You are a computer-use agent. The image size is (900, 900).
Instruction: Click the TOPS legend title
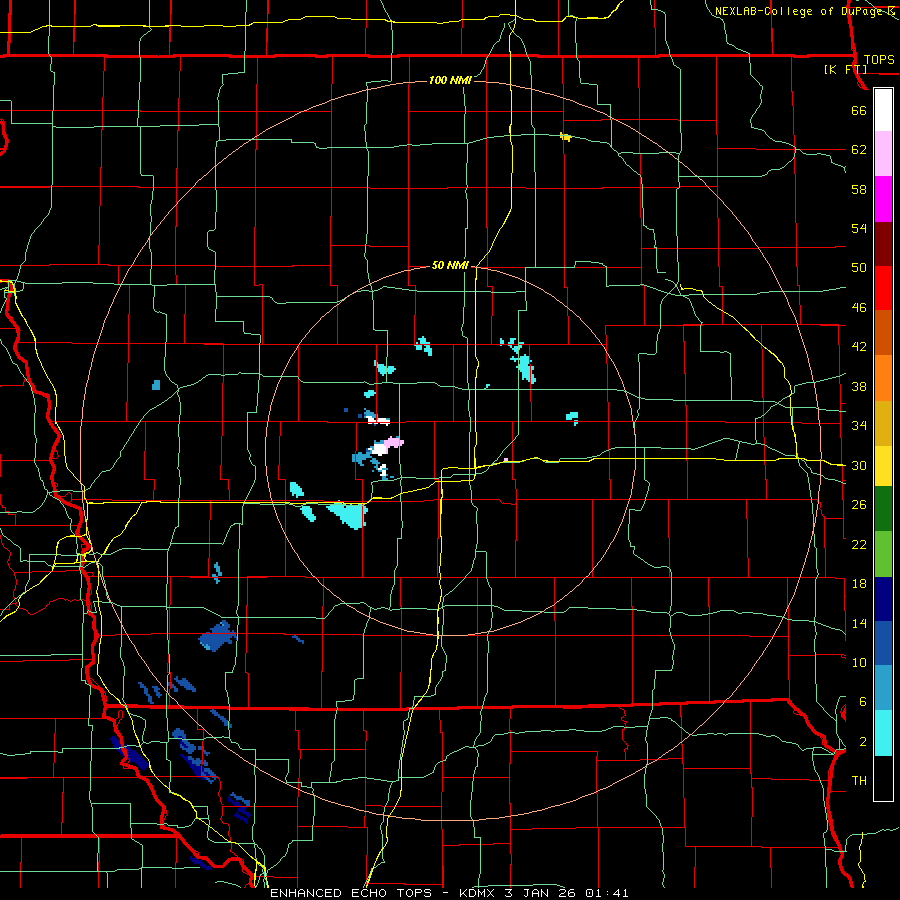click(x=879, y=60)
